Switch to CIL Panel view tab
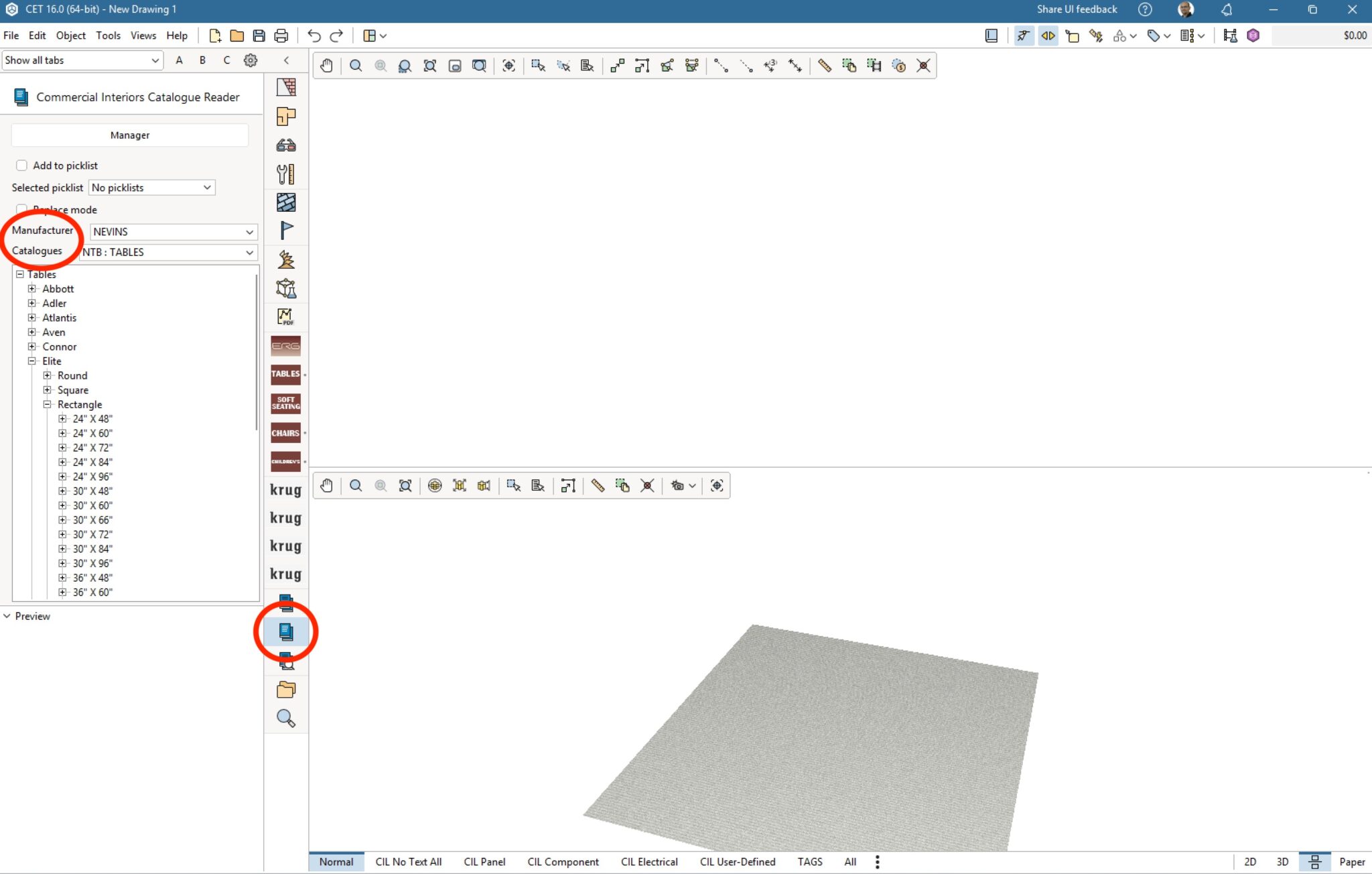 (484, 862)
